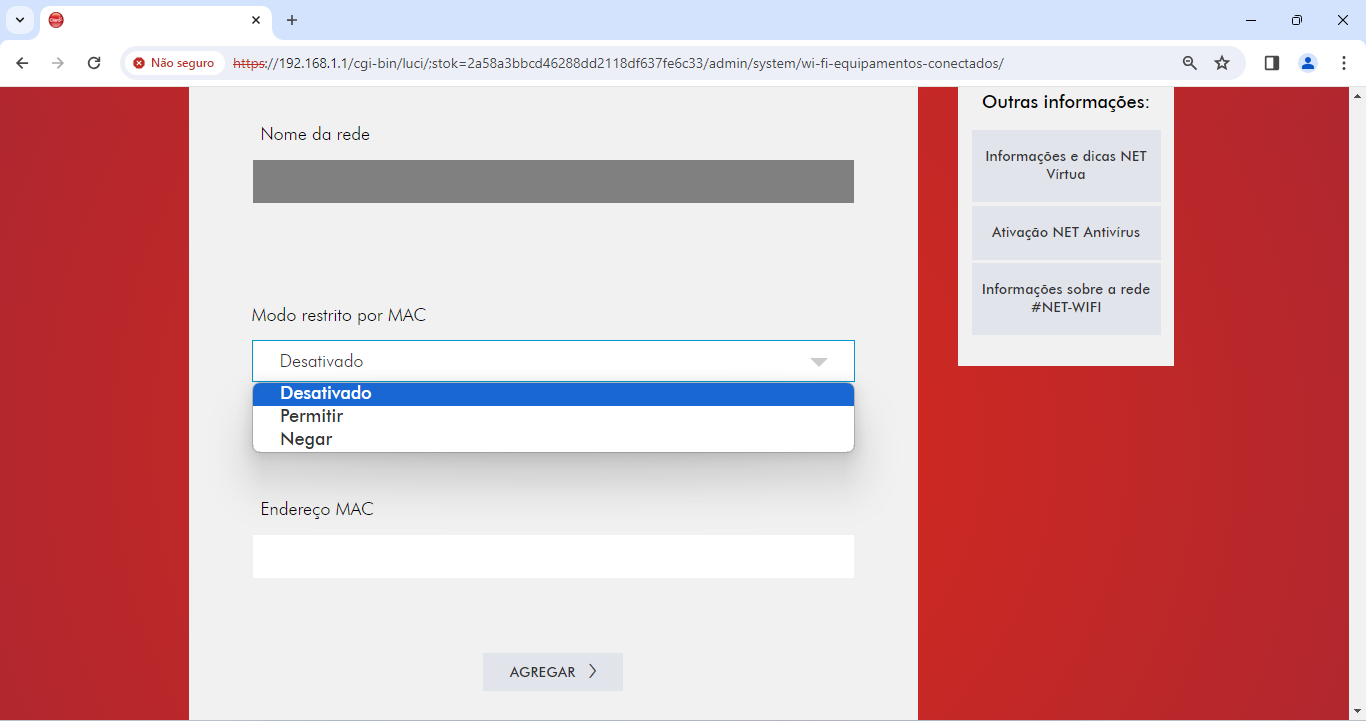Click the browser back arrow

pyautogui.click(x=22, y=63)
